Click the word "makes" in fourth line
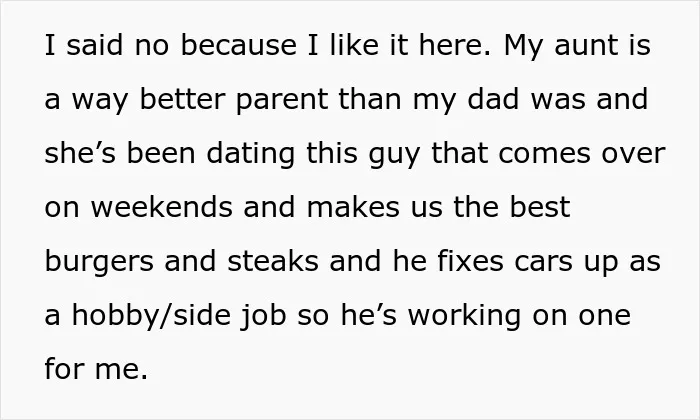The image size is (700, 420). coord(353,207)
